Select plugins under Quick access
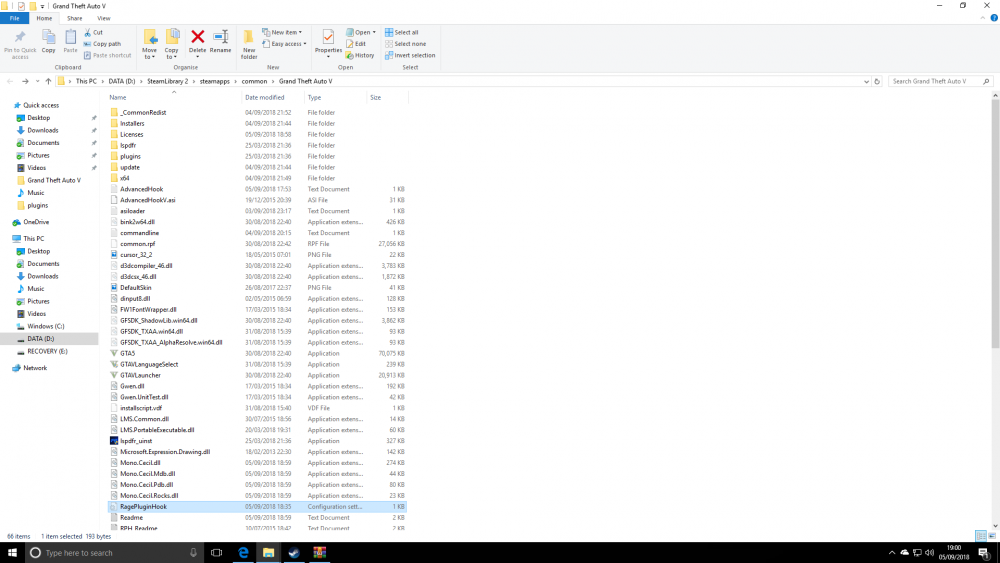The height and width of the screenshot is (563, 1000). click(x=37, y=205)
